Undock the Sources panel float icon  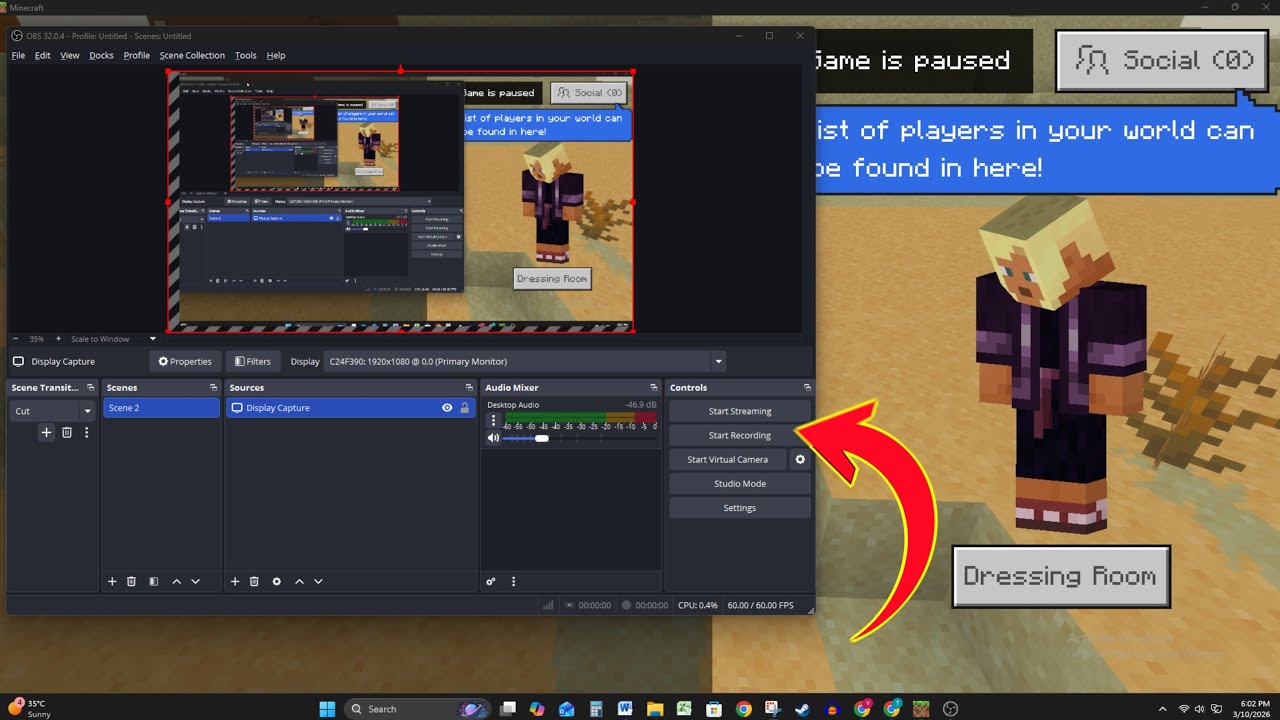point(469,388)
